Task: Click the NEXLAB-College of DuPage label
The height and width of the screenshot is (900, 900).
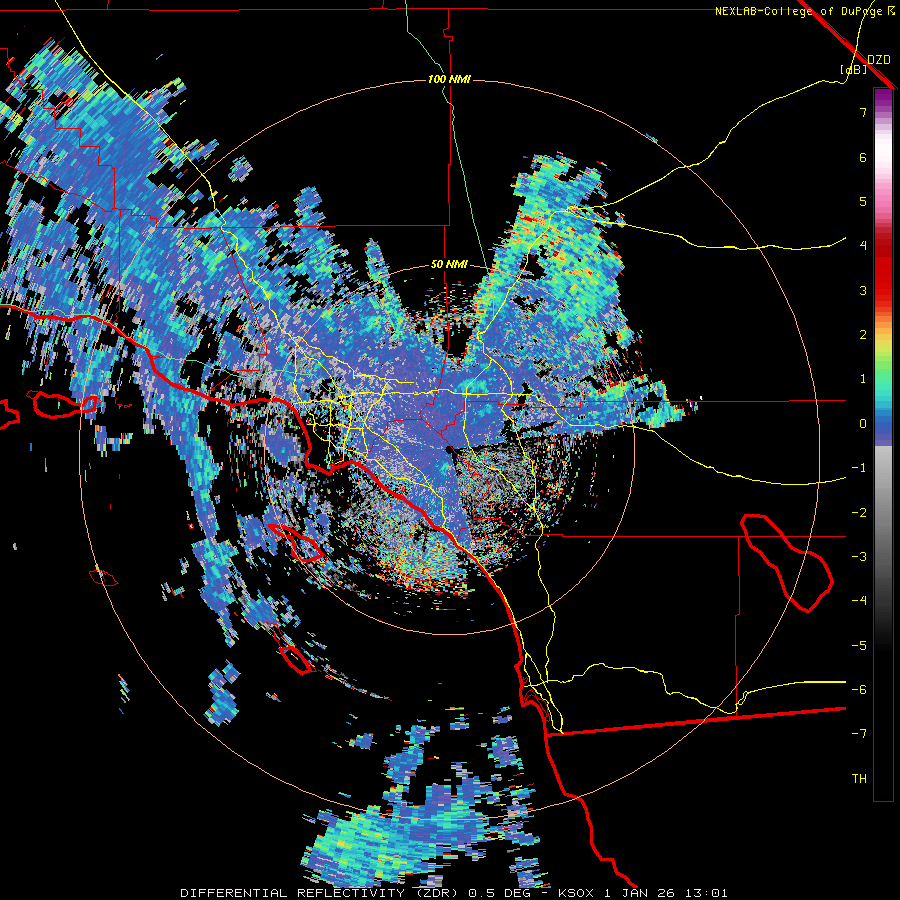Action: [x=804, y=11]
